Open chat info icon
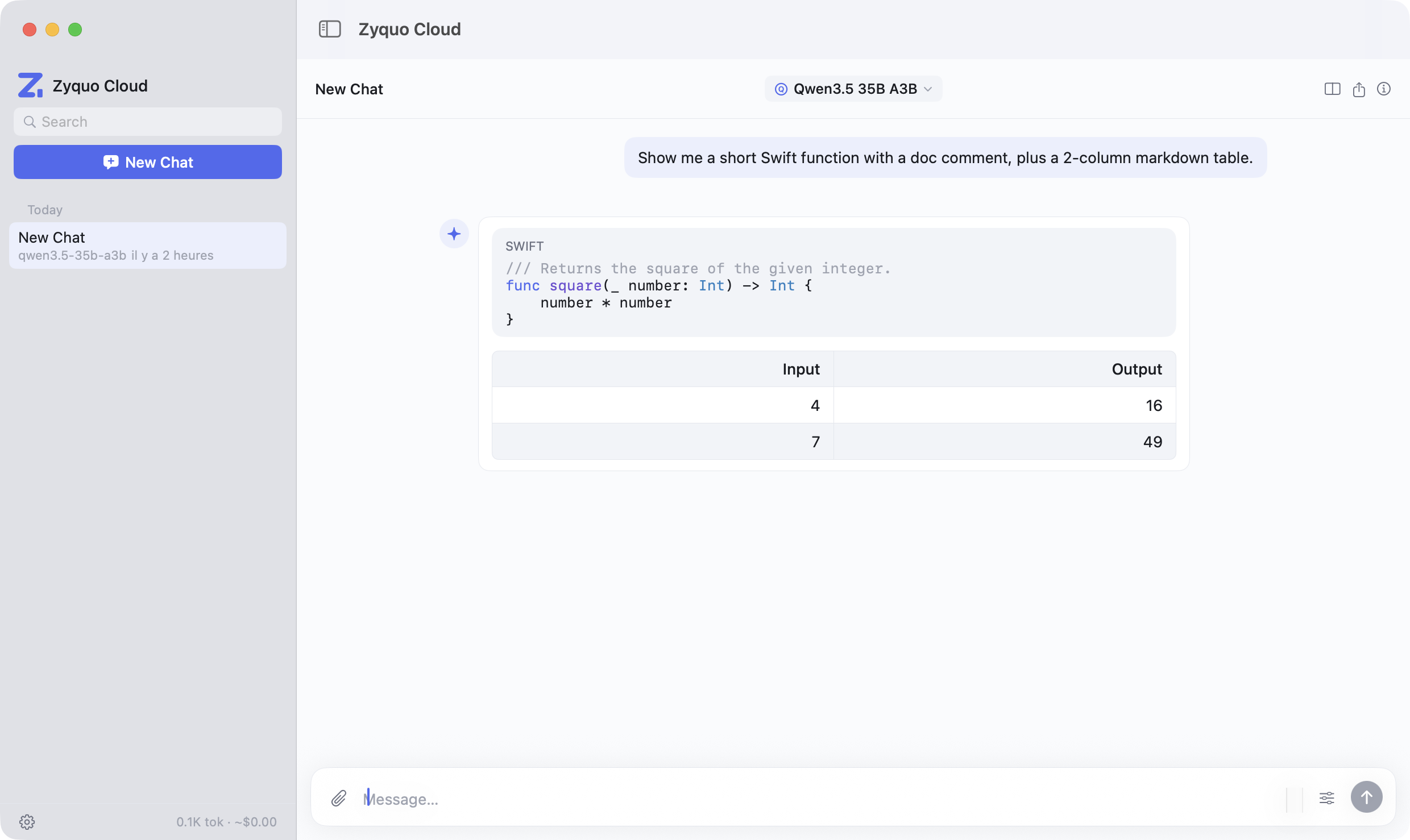 pyautogui.click(x=1384, y=89)
